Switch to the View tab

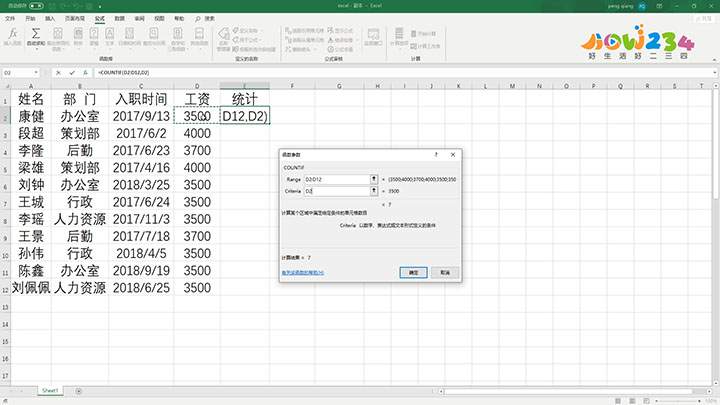click(159, 18)
